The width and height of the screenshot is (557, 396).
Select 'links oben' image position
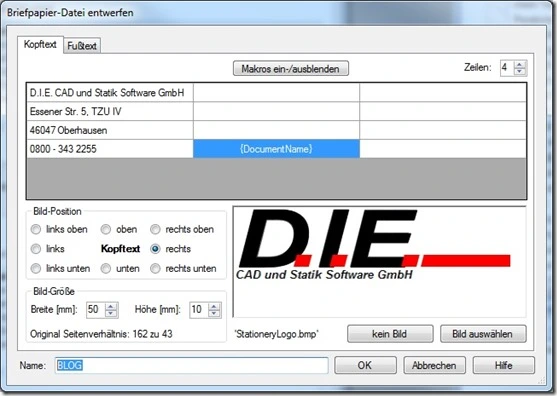36,229
